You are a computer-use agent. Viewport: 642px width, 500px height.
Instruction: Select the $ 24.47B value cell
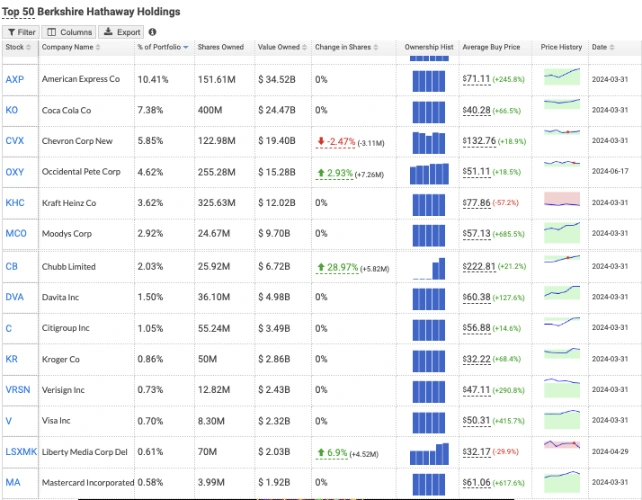pyautogui.click(x=276, y=110)
